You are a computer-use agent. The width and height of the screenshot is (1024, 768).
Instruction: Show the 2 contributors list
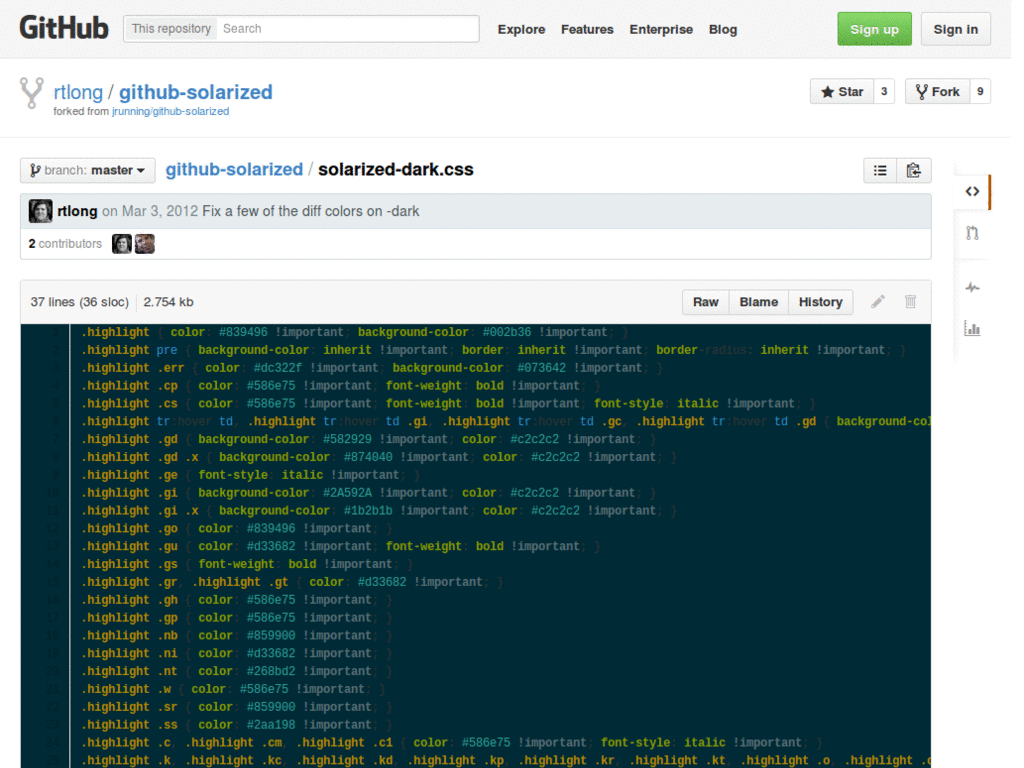65,244
